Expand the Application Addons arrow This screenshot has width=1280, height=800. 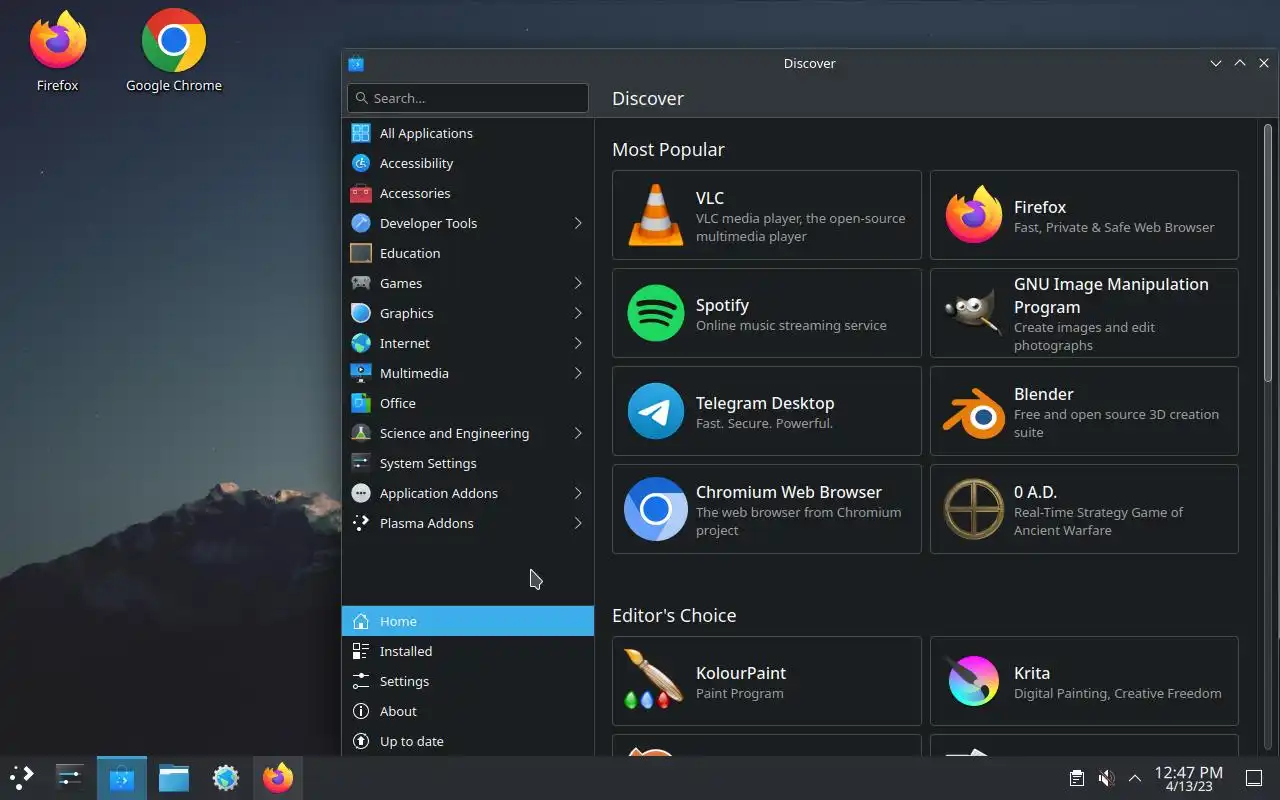click(578, 493)
